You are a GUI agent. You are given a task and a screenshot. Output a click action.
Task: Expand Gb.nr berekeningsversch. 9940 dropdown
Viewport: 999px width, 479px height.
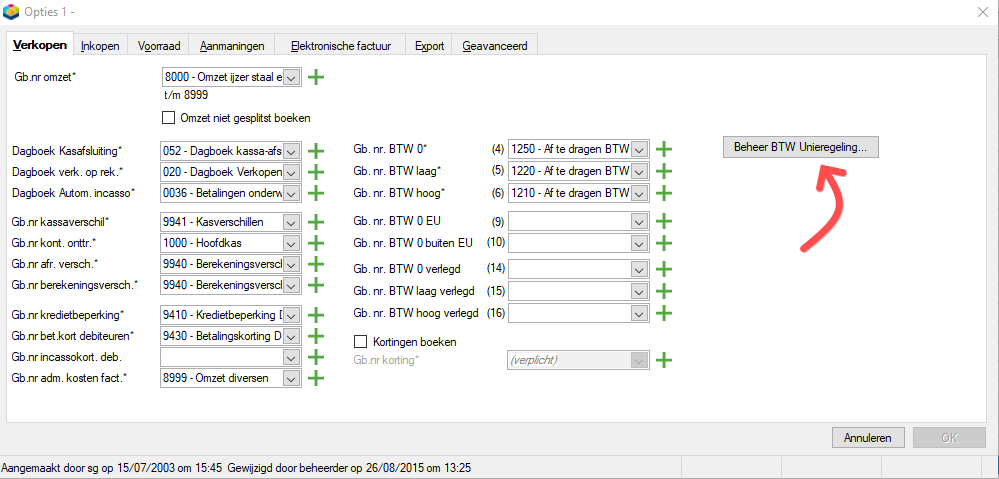pos(291,284)
